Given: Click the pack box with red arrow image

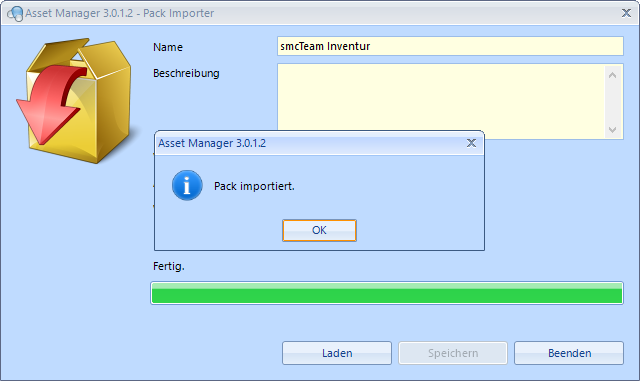Looking at the screenshot, I should (74, 100).
